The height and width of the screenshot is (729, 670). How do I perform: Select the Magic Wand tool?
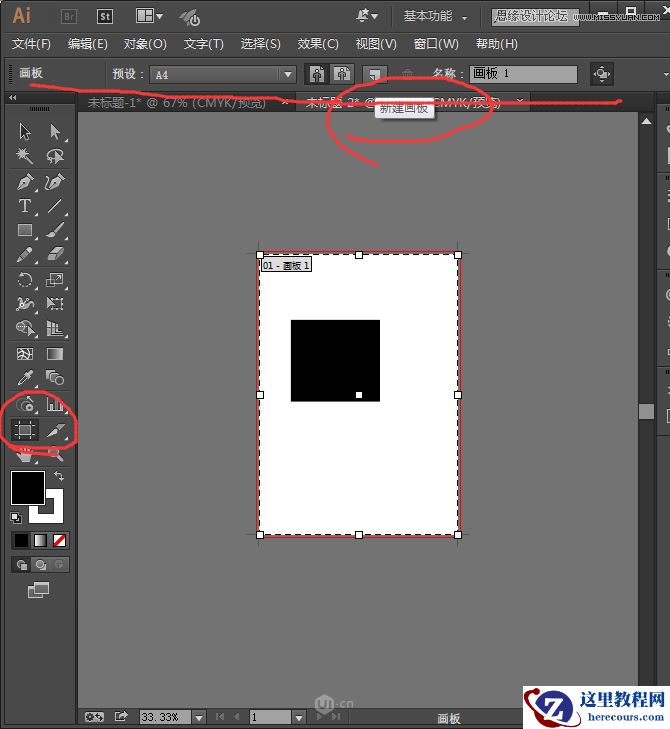coord(25,156)
